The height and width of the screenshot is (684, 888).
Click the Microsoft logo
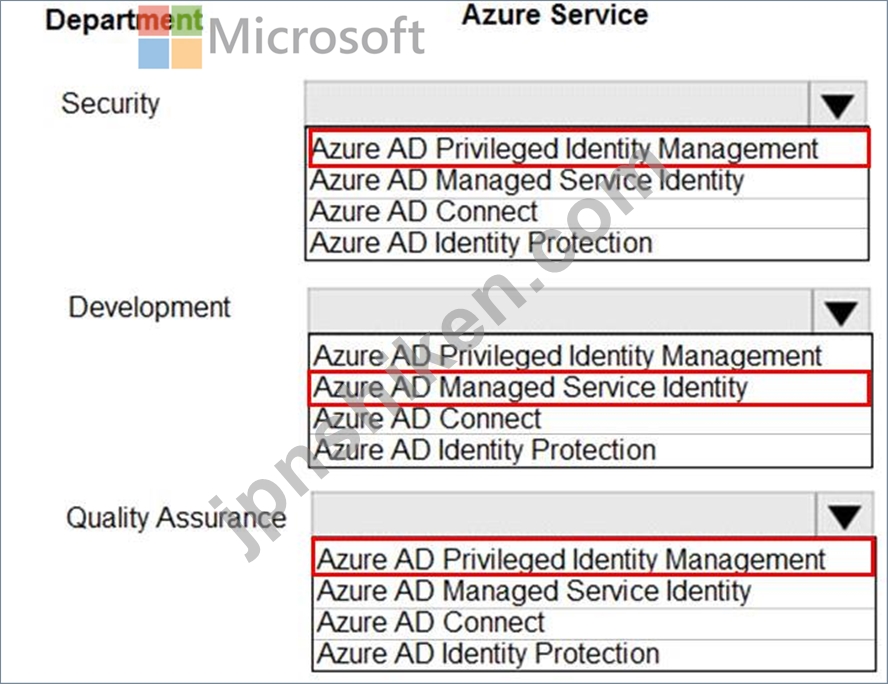(281, 37)
